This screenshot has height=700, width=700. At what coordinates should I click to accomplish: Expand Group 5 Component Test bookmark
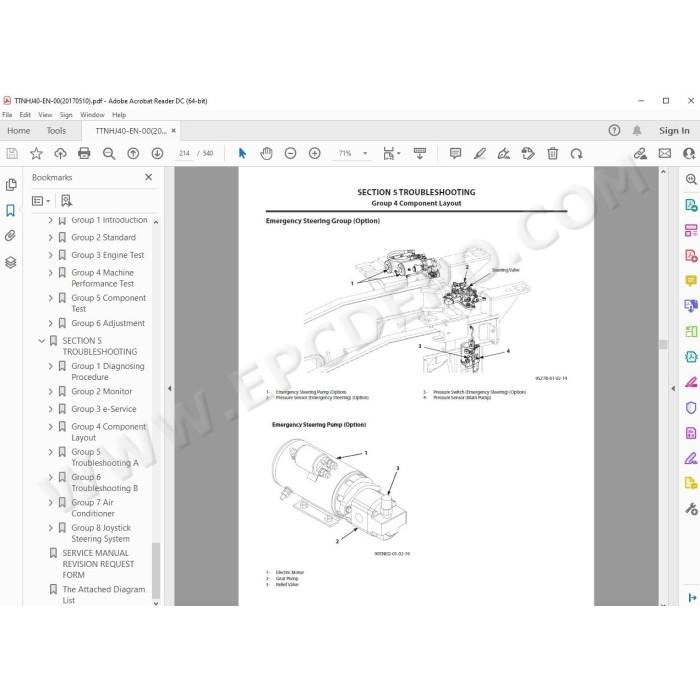tap(50, 298)
